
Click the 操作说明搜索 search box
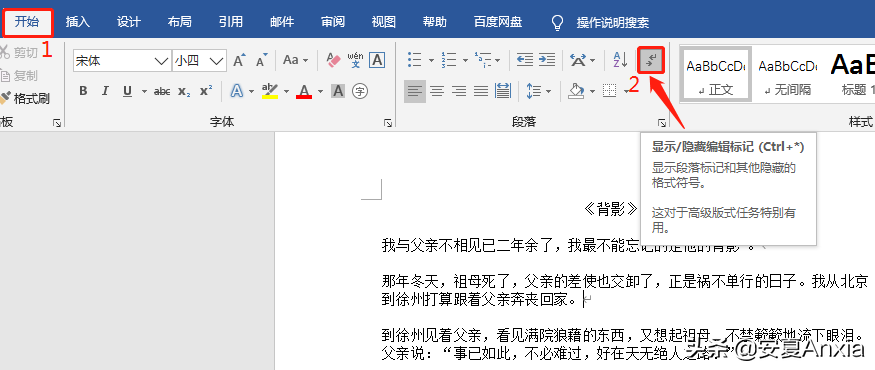pos(613,23)
